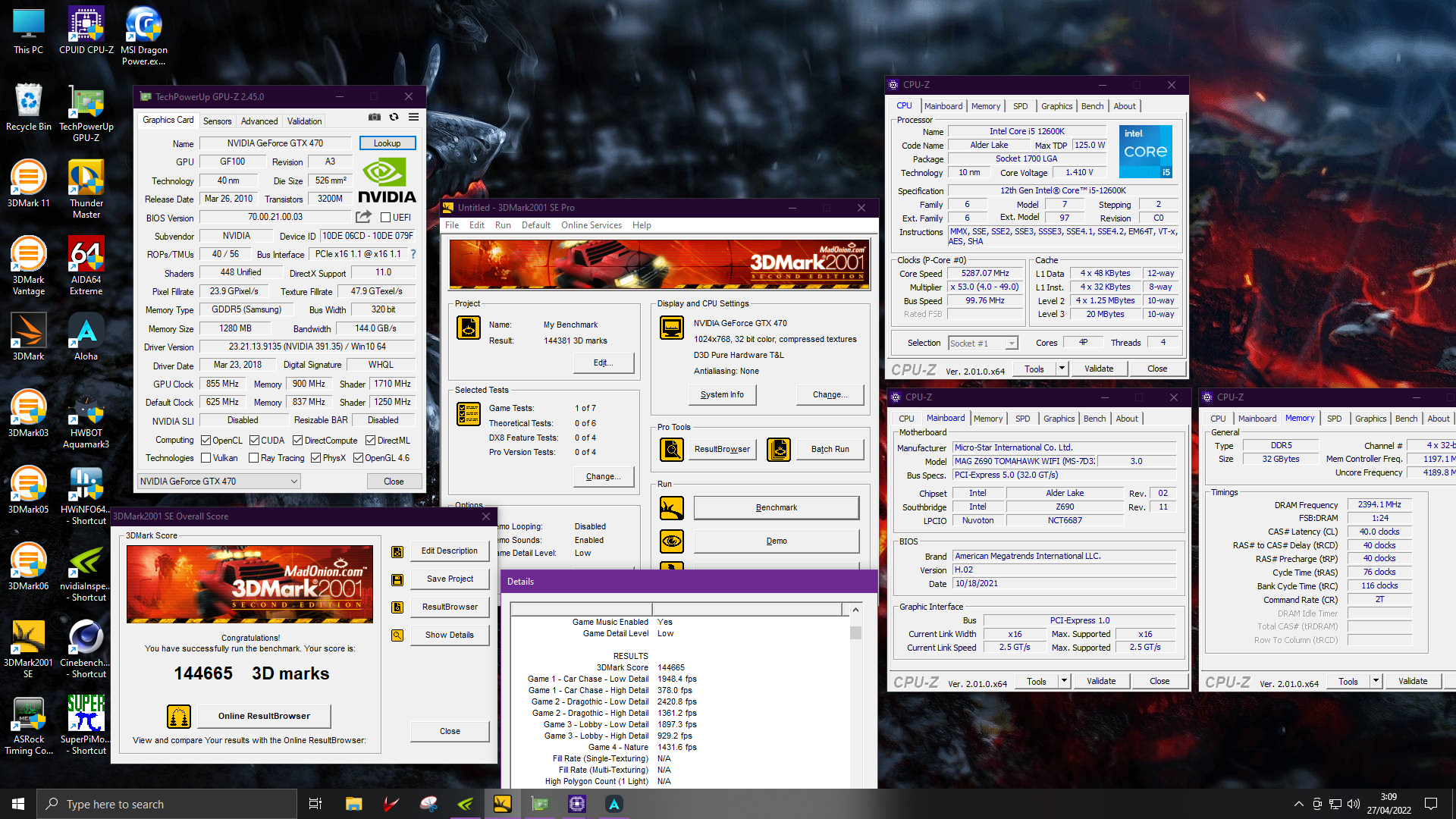Screen dimensions: 1456x819
Task: Click Display settings Change button in 3DMark2001
Action: pos(830,394)
